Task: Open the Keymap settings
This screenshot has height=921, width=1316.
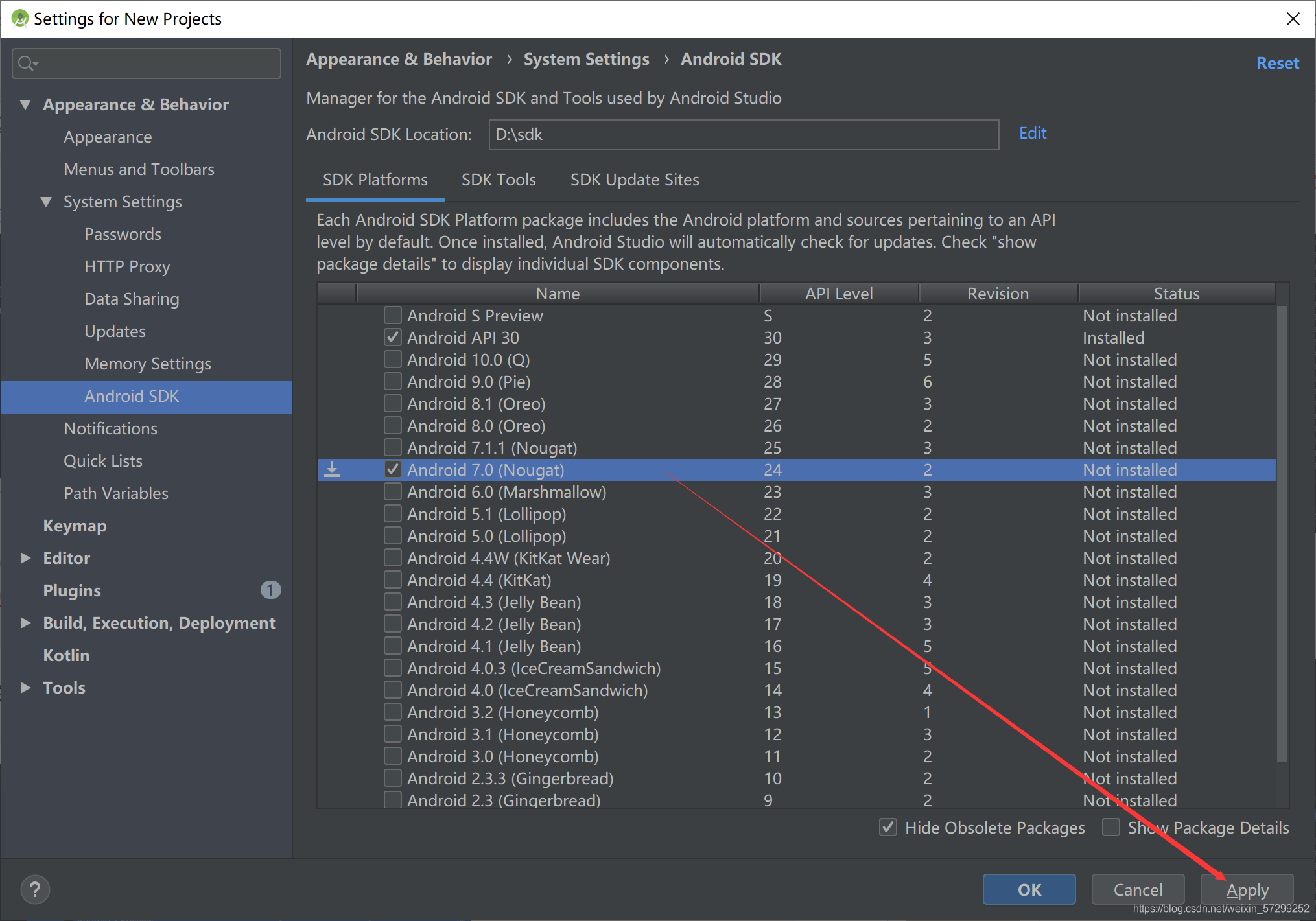Action: pos(75,526)
